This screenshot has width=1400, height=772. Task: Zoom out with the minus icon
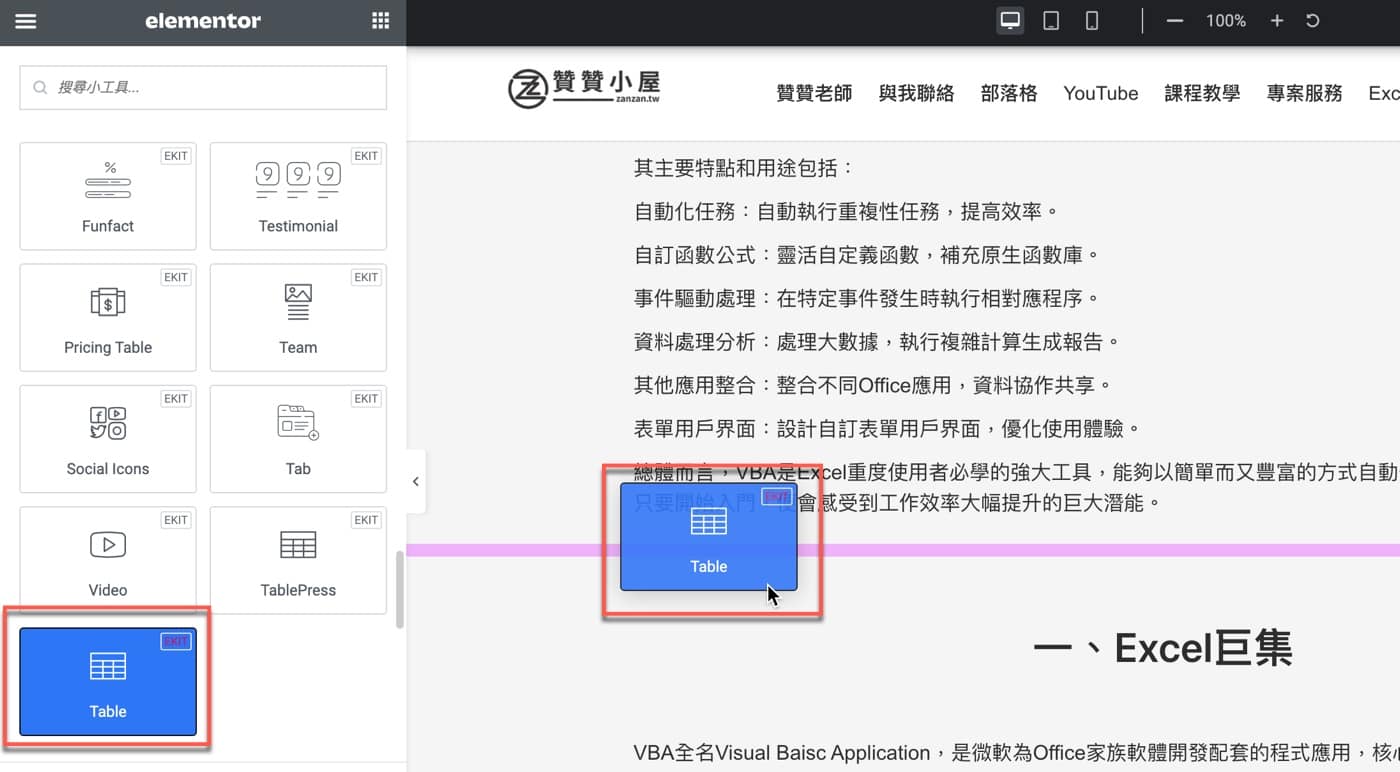(x=1175, y=21)
